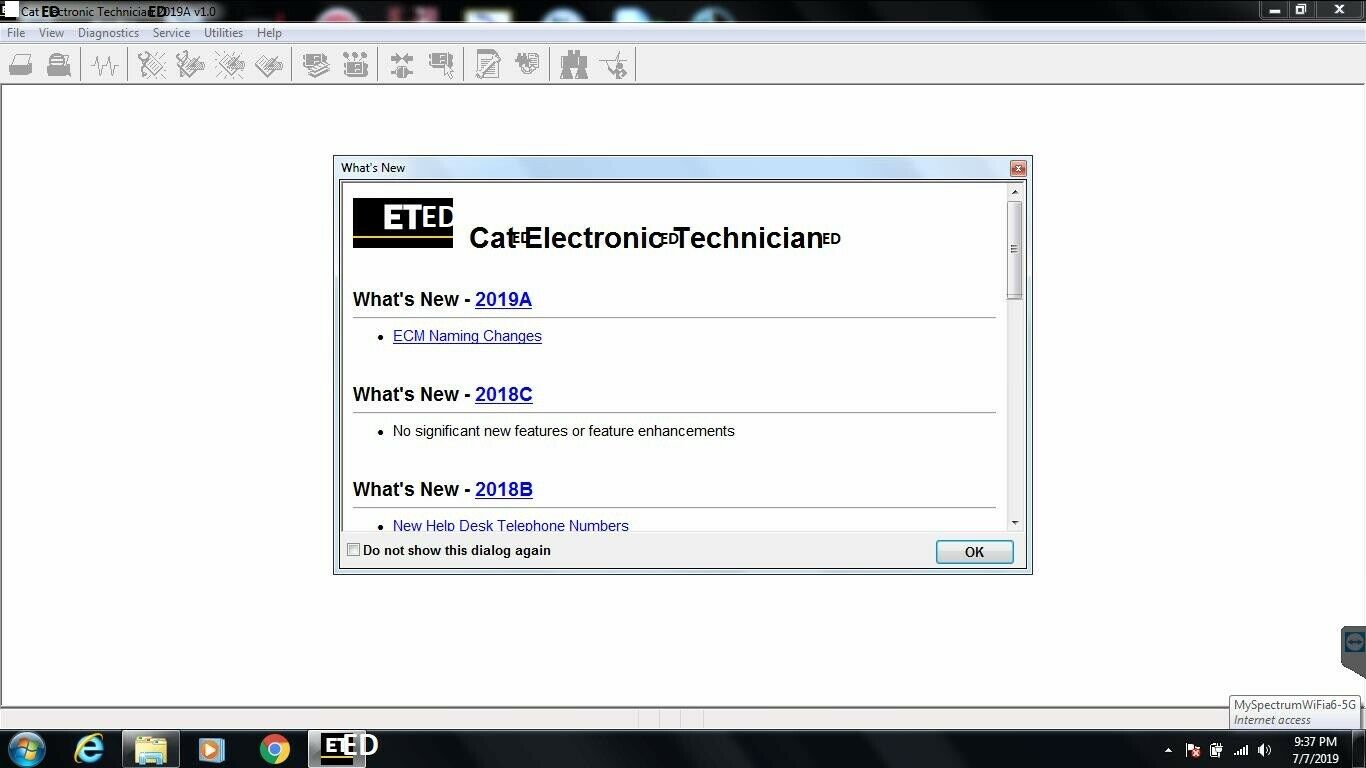The image size is (1366, 768).
Task: Click the second printer icon with document
Action: point(59,66)
